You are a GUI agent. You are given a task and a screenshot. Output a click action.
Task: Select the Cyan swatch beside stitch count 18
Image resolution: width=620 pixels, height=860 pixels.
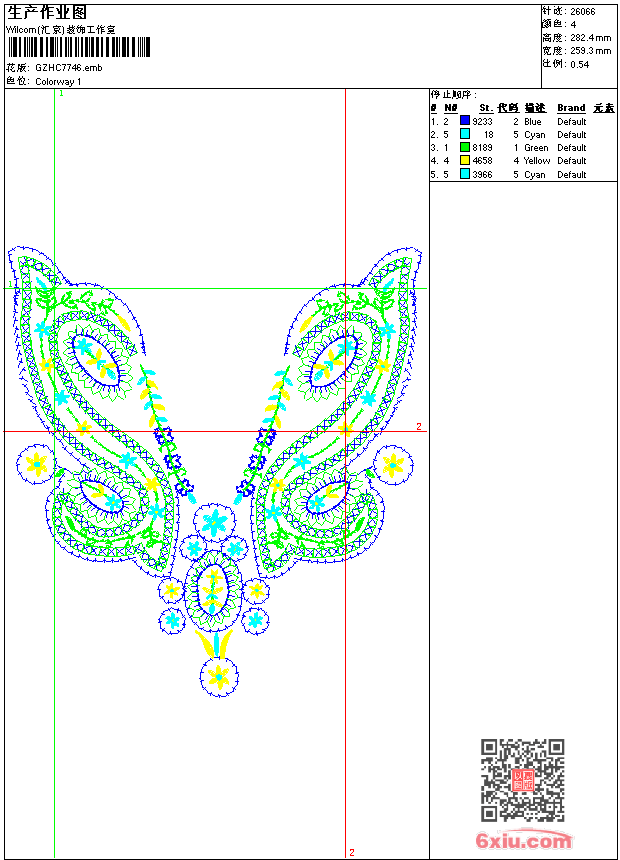point(465,134)
